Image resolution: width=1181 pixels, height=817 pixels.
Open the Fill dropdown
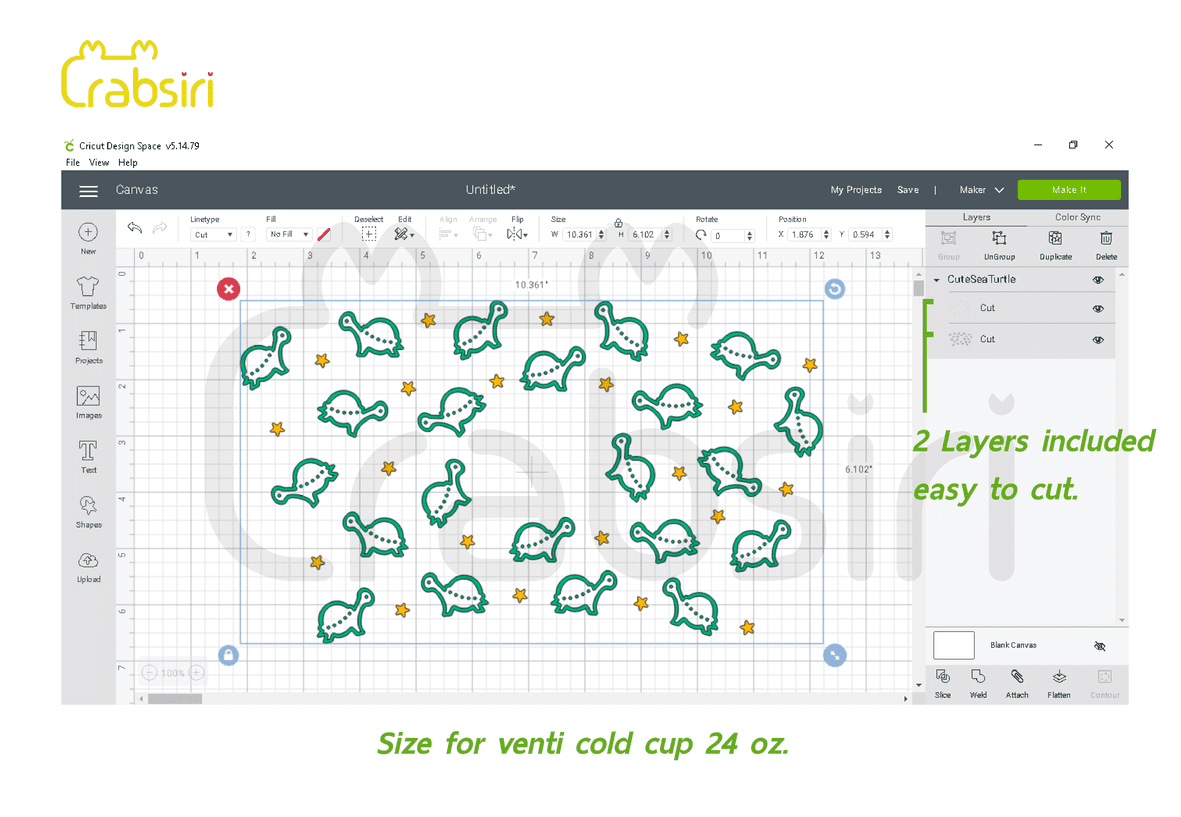(289, 235)
